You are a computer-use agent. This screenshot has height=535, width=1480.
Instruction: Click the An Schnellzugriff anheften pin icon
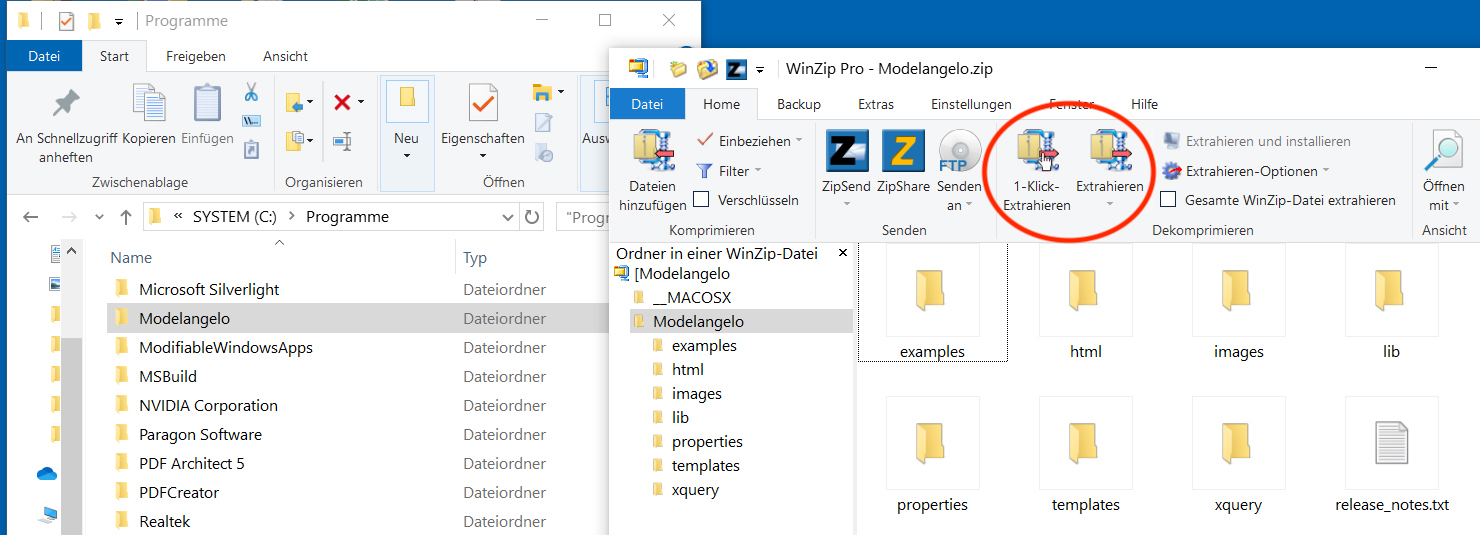pyautogui.click(x=66, y=105)
